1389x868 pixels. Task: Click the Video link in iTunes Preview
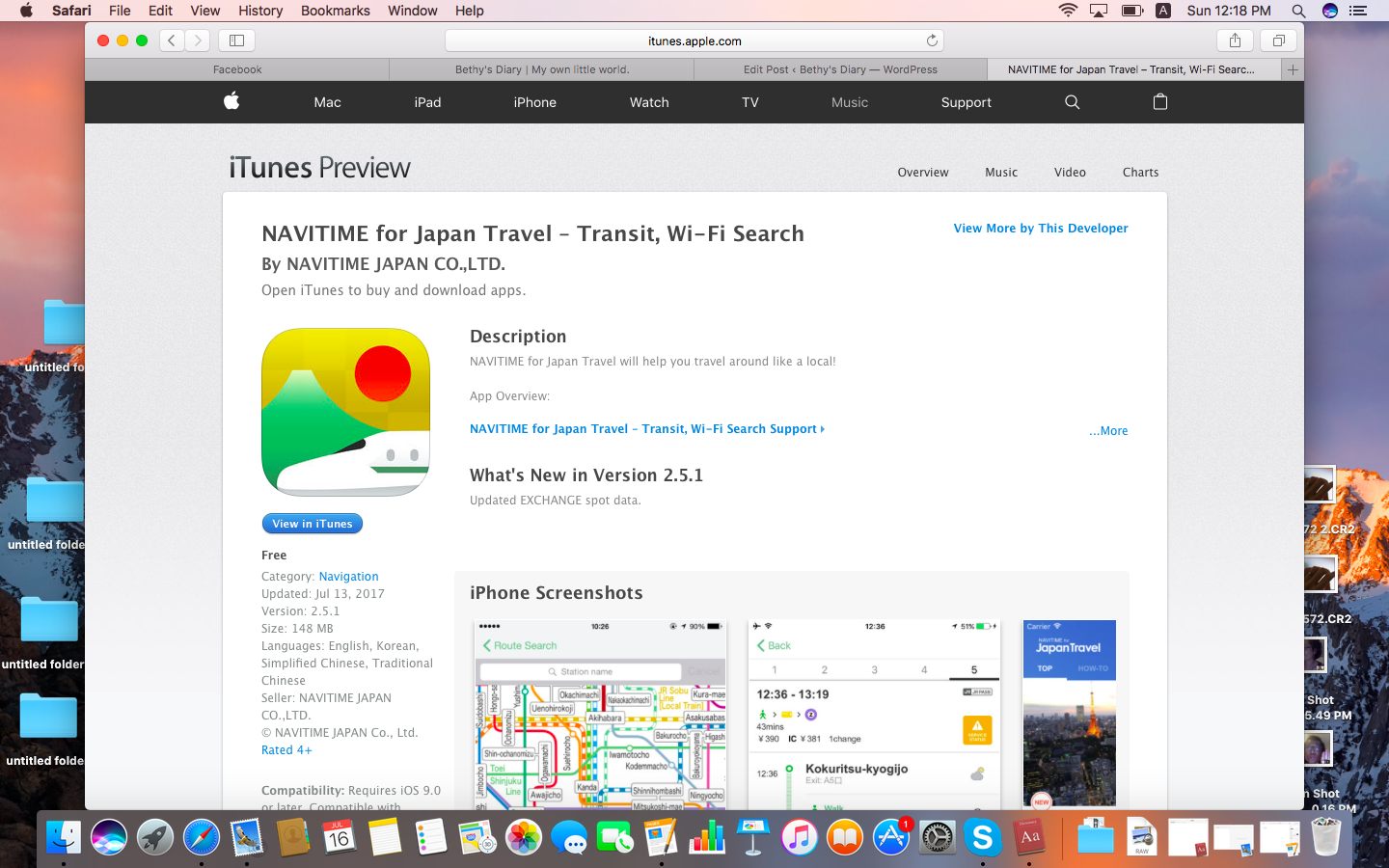tap(1070, 173)
